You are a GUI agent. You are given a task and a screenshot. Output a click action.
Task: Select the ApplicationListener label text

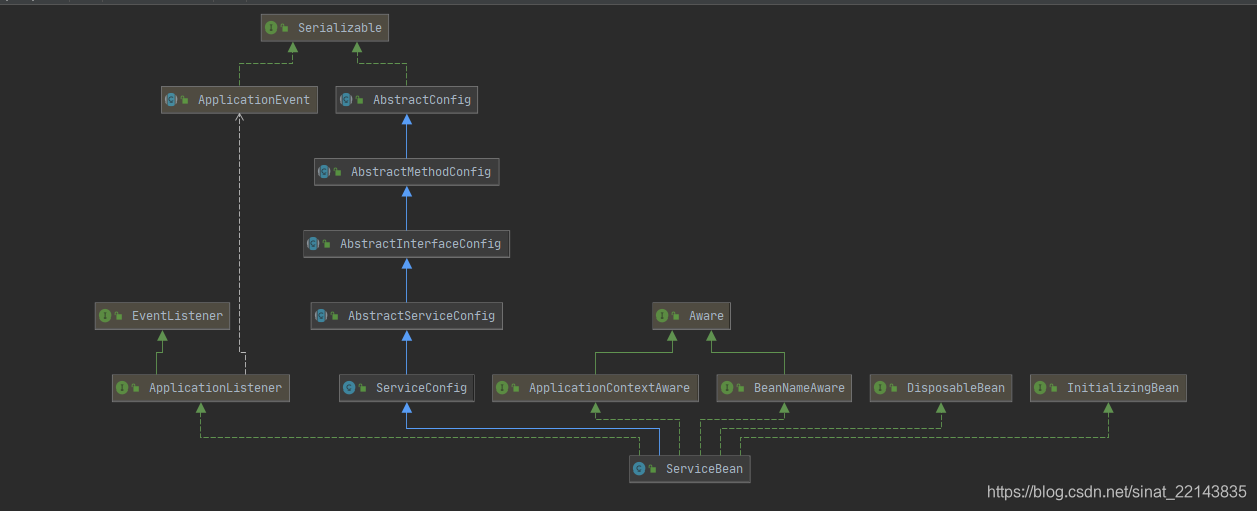(x=215, y=388)
